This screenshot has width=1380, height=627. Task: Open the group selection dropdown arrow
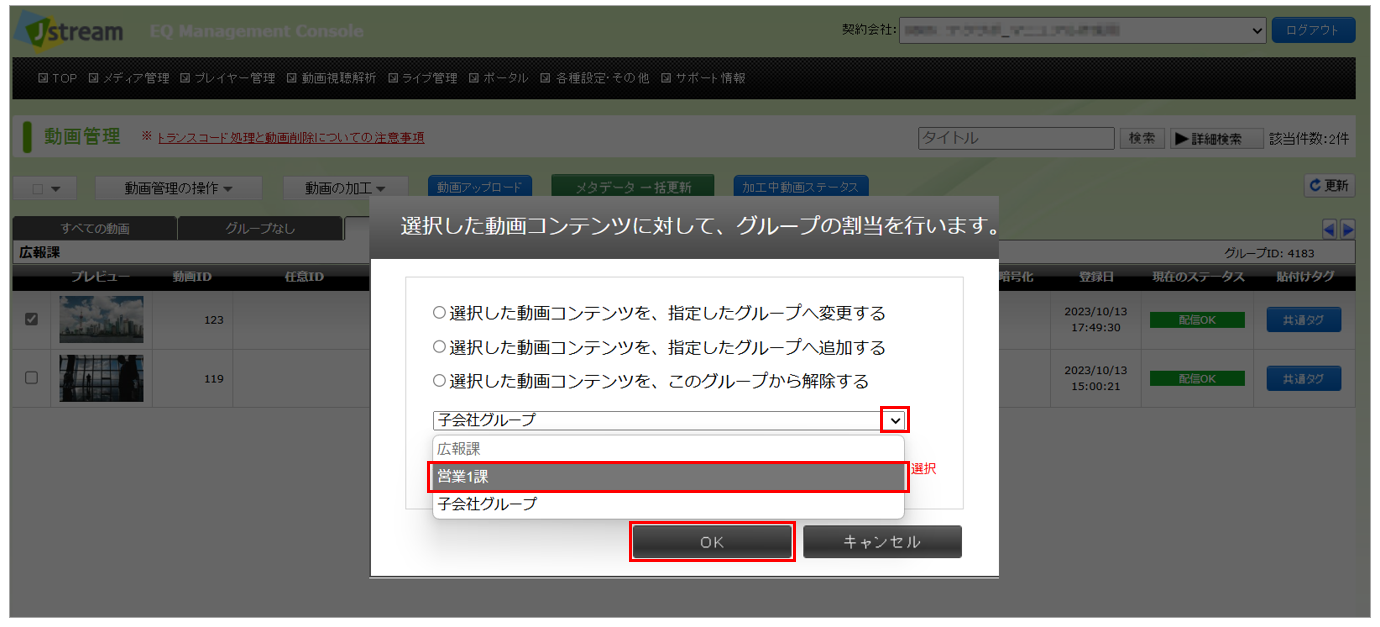pyautogui.click(x=894, y=420)
